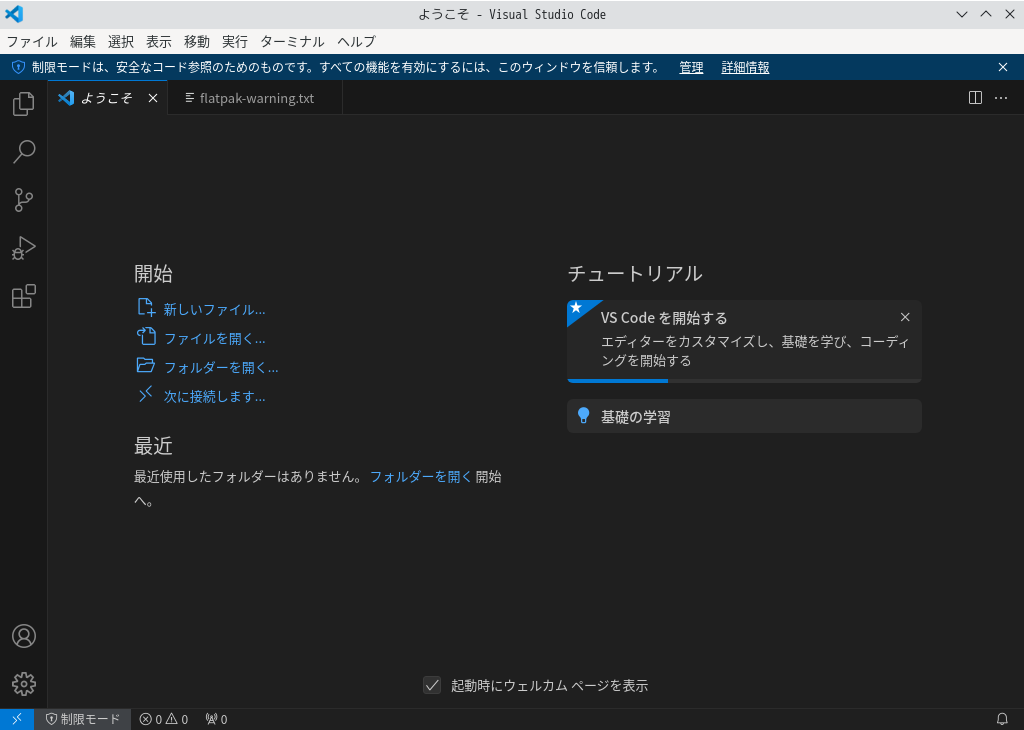Open the 表示 menu
This screenshot has width=1024, height=730.
point(159,42)
